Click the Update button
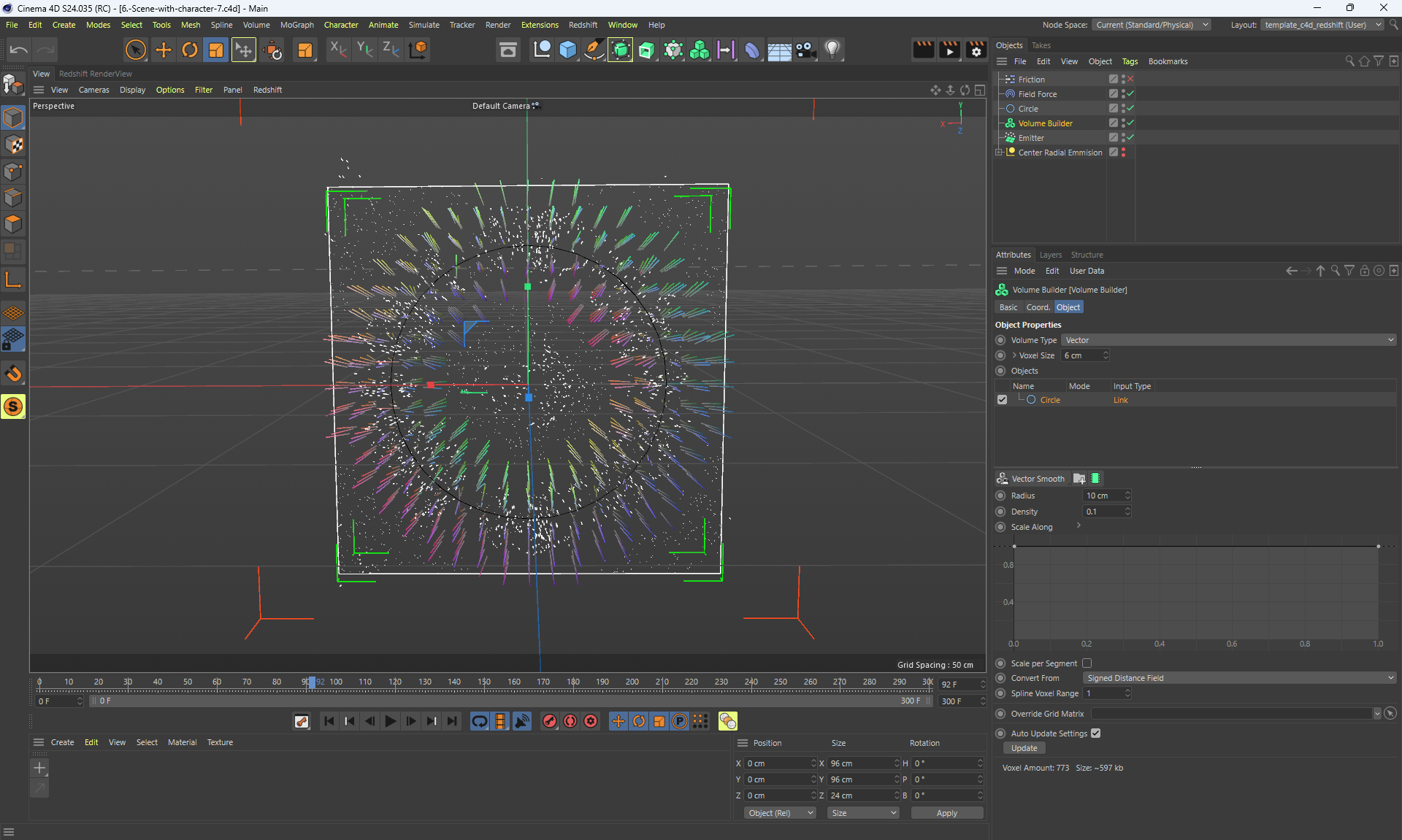Screen dimensions: 1402x840 point(1024,748)
